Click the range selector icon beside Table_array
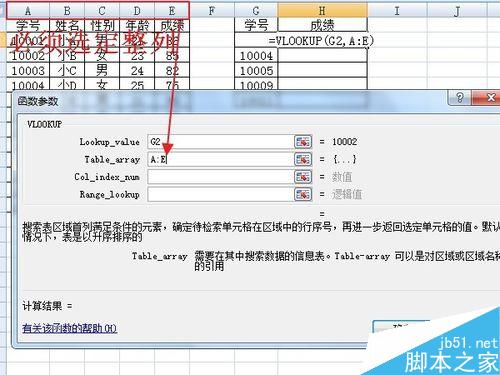 (x=303, y=159)
